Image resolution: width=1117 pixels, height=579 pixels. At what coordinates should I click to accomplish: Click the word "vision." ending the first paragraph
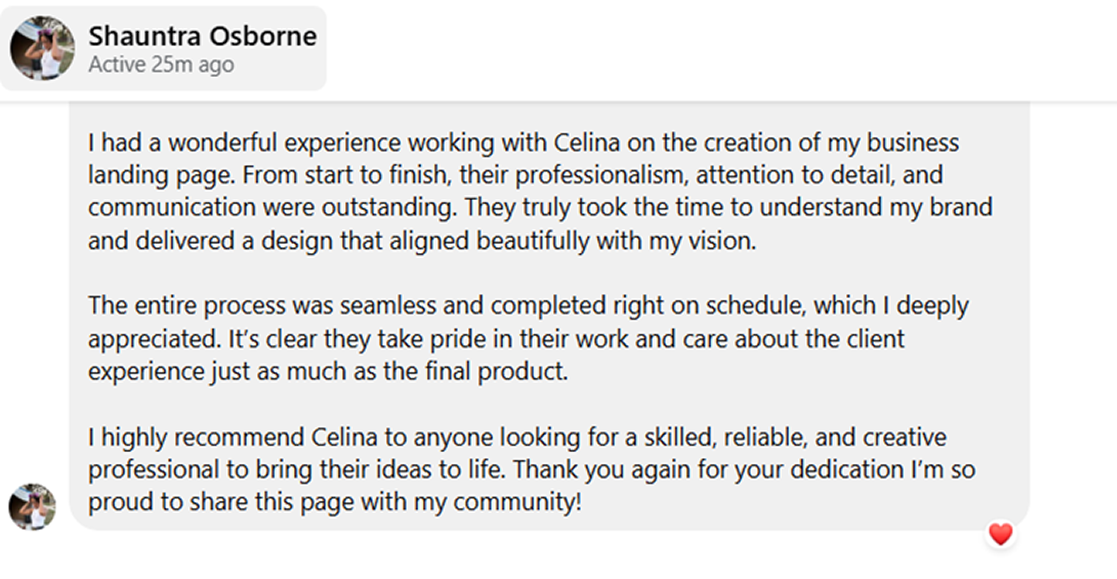724,241
